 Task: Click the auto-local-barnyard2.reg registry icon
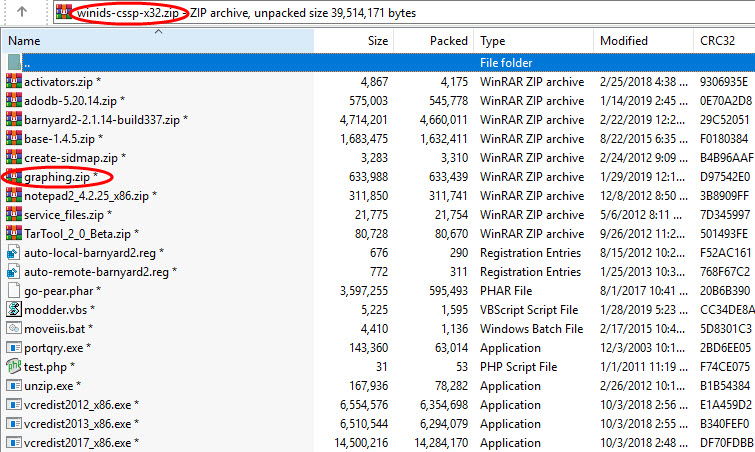click(x=13, y=252)
